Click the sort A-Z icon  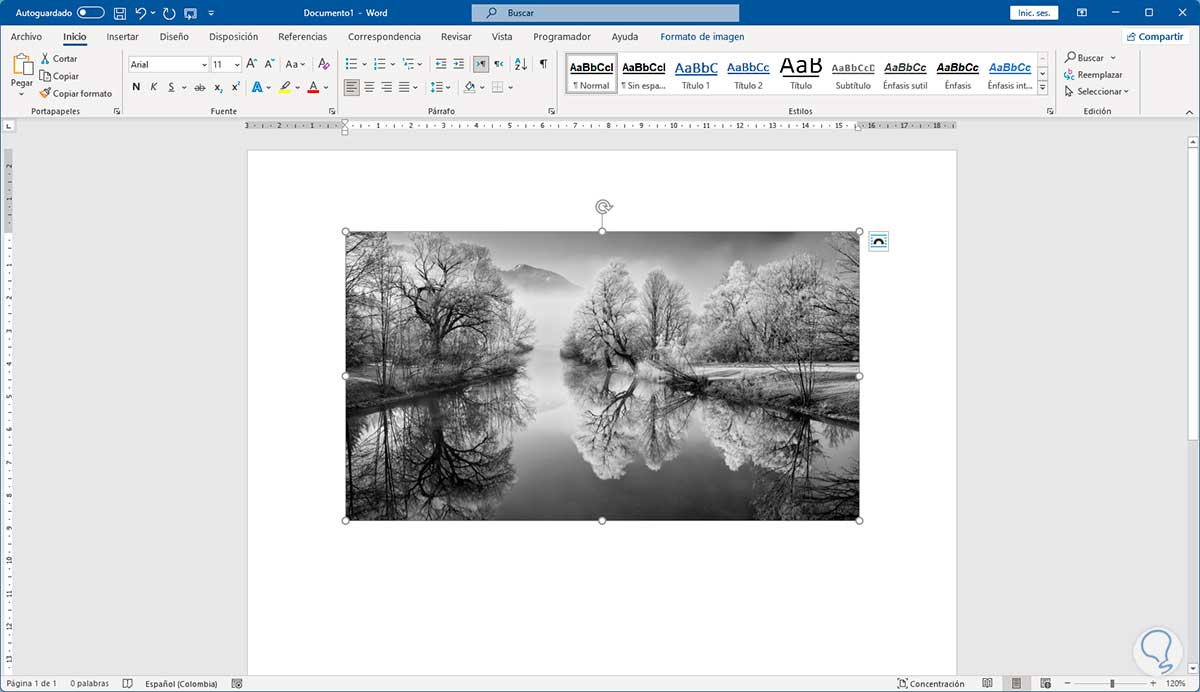(521, 64)
